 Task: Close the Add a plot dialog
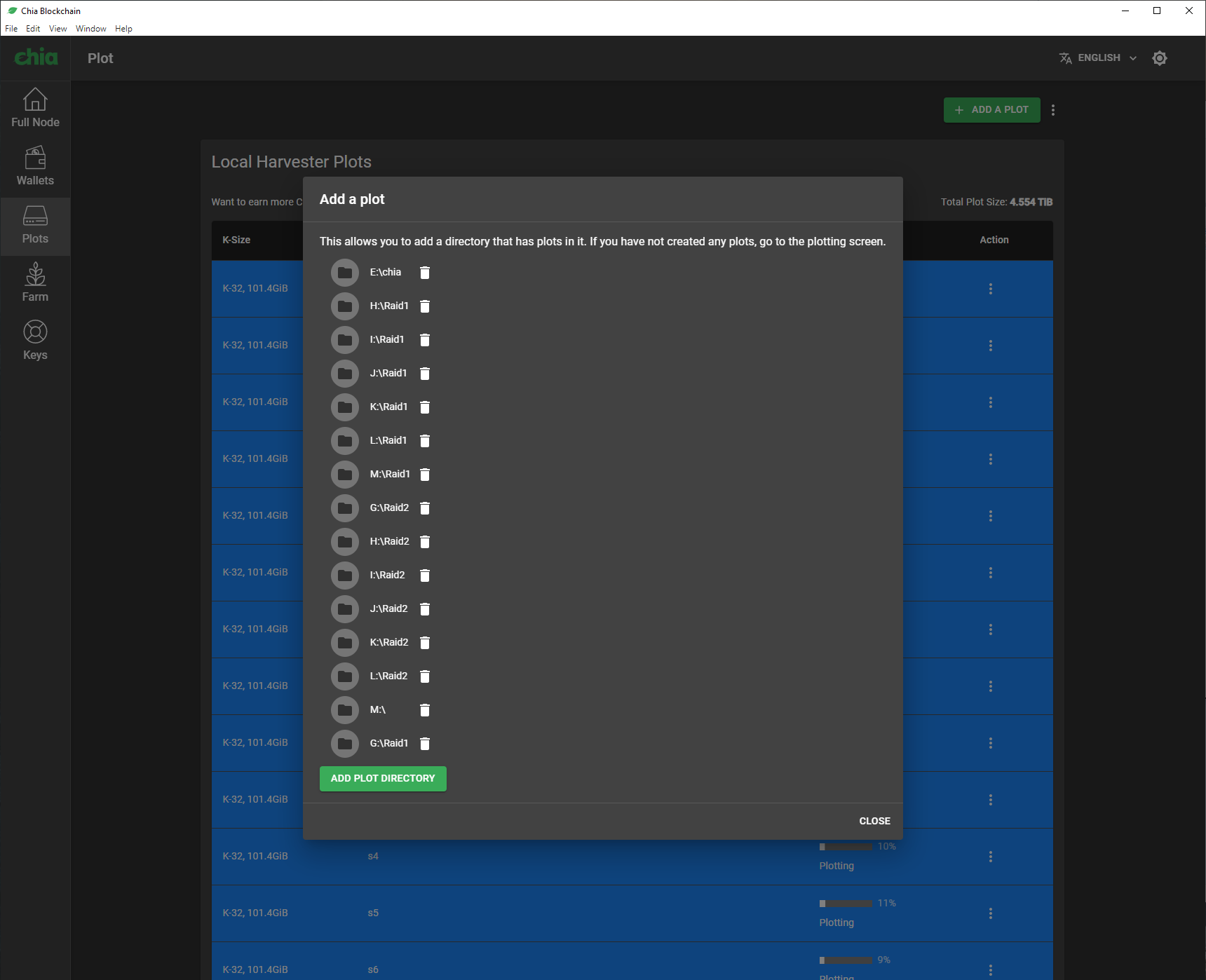click(874, 821)
